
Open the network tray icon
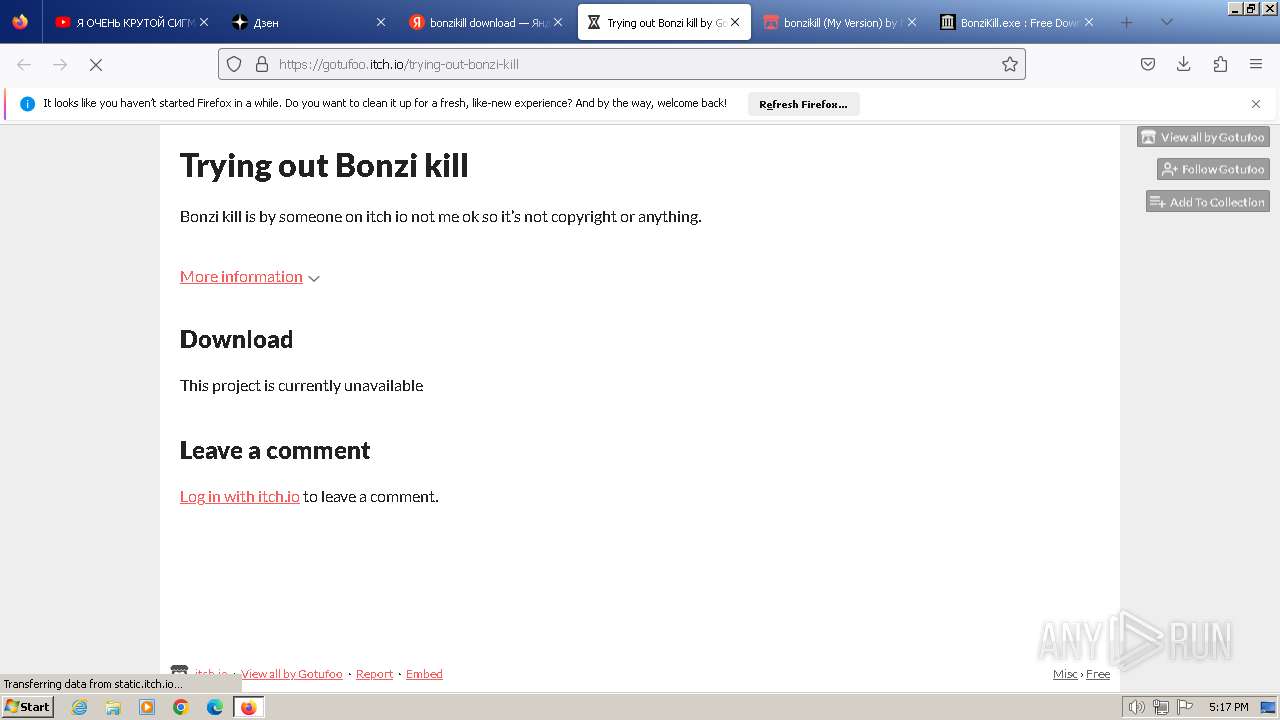click(1160, 707)
